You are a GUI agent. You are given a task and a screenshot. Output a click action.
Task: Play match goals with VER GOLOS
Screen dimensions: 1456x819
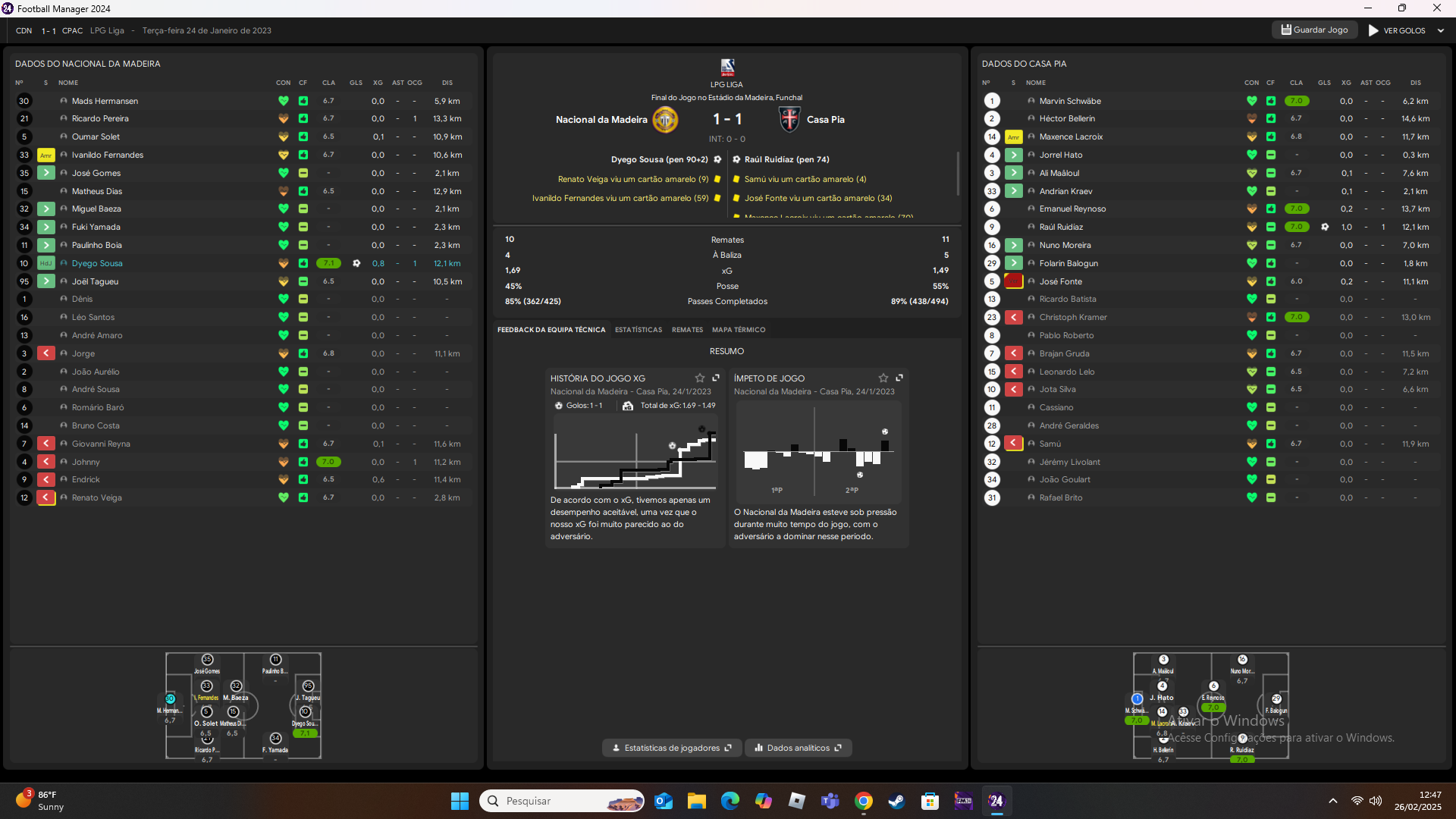point(1397,30)
